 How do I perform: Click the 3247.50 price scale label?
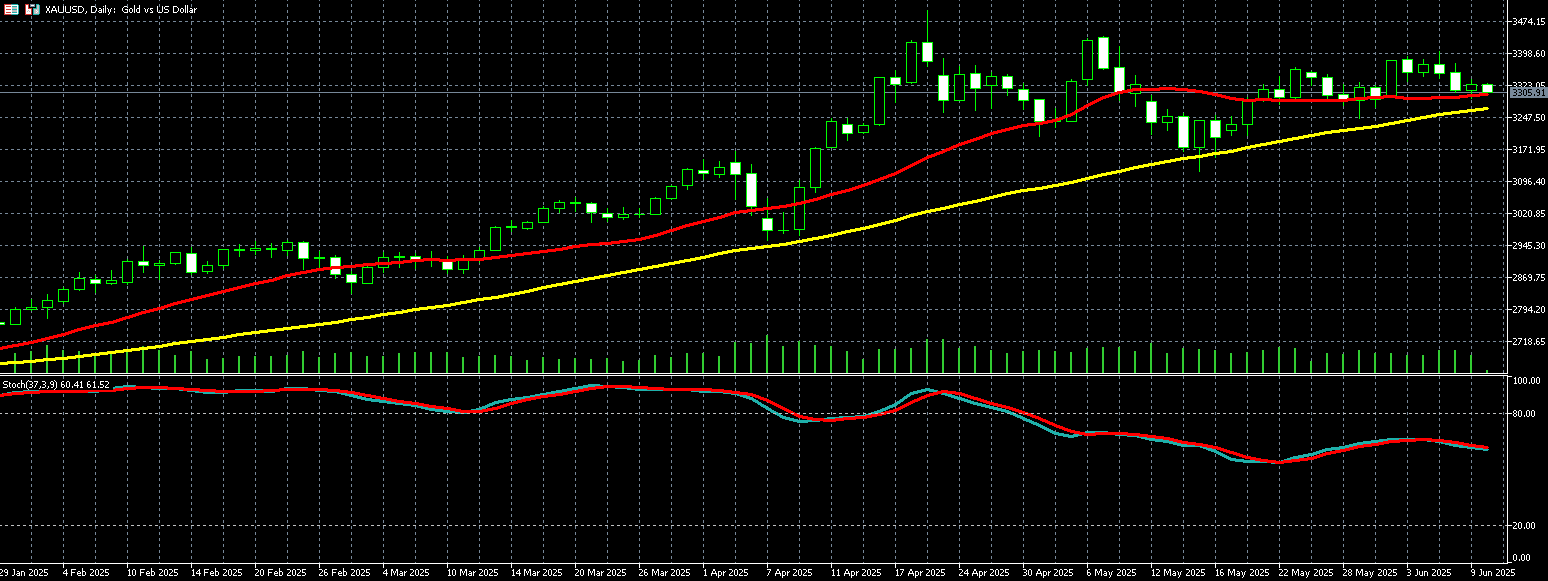tap(1529, 117)
